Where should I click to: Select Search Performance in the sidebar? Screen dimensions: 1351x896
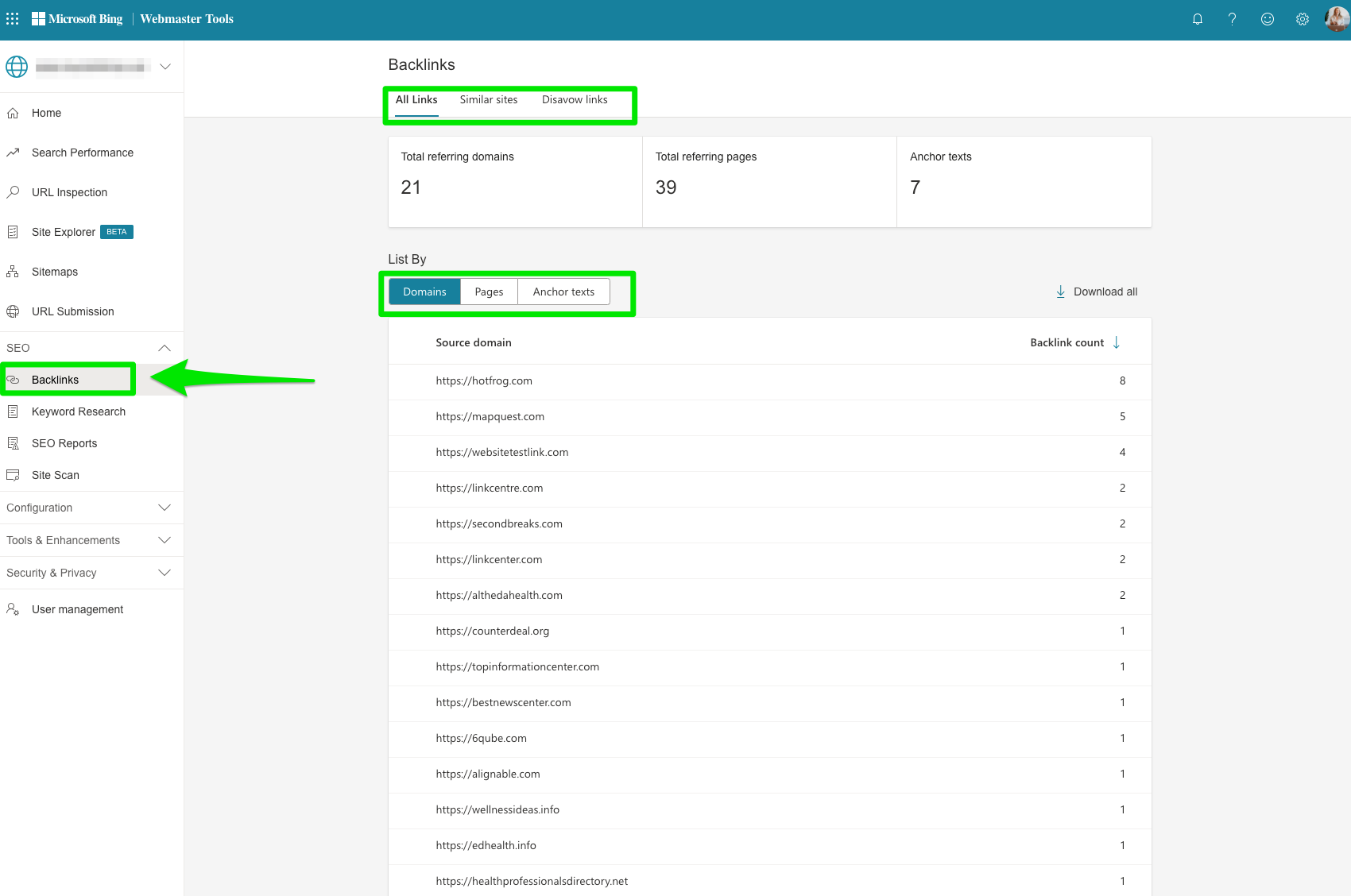[x=82, y=153]
